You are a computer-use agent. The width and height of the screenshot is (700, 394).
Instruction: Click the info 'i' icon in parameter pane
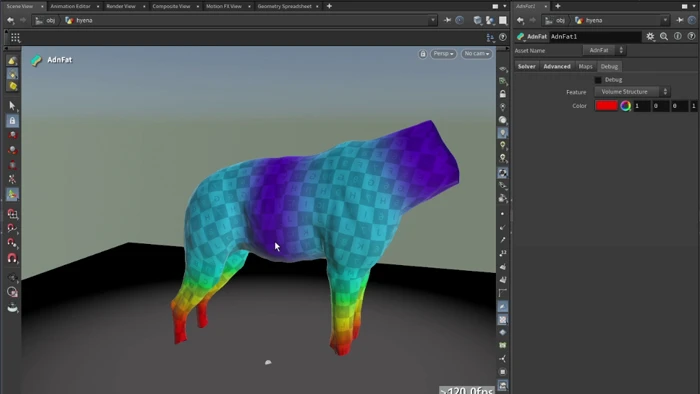[x=678, y=37]
